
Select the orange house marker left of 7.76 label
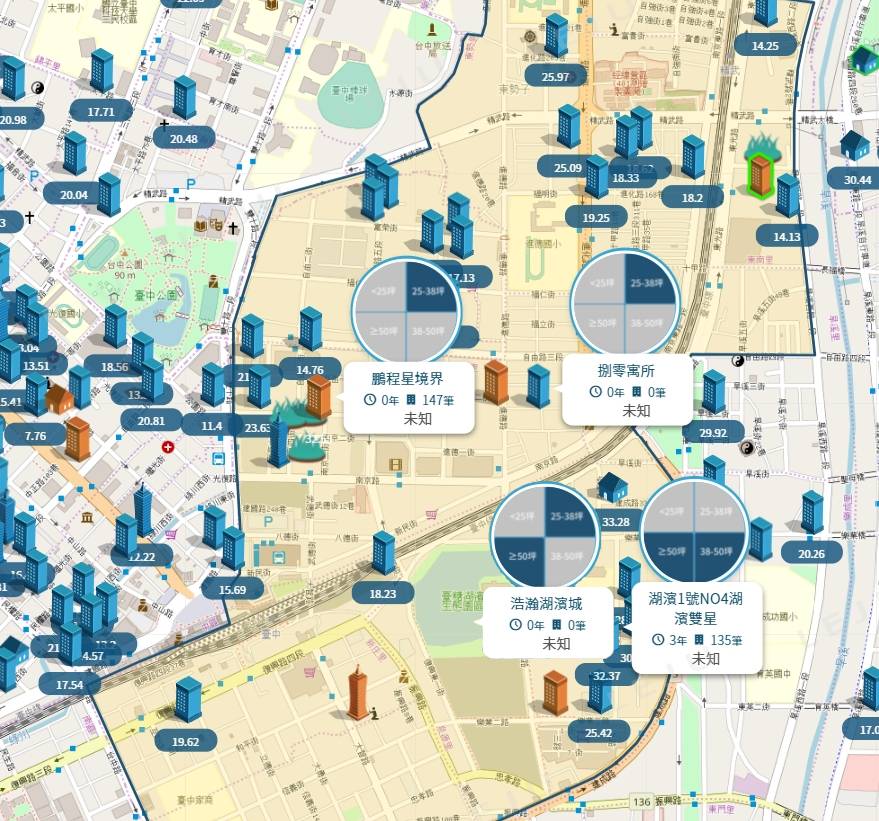click(59, 398)
